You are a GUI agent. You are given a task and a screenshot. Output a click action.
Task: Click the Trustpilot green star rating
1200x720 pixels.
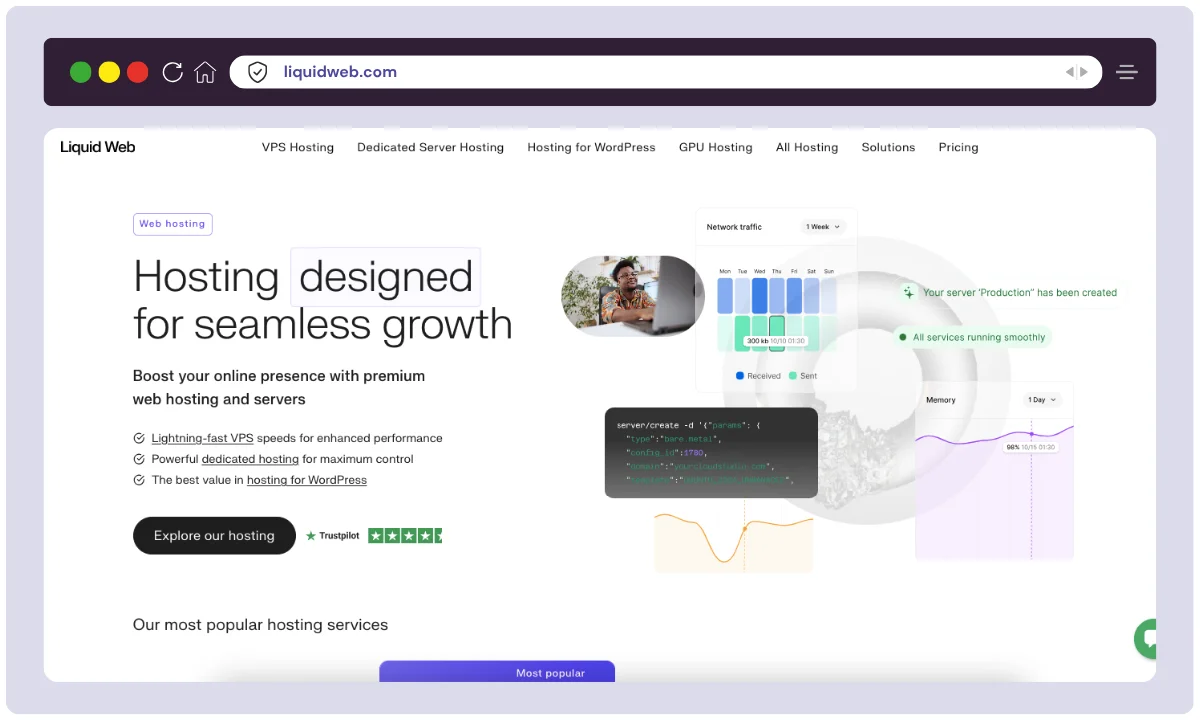405,536
